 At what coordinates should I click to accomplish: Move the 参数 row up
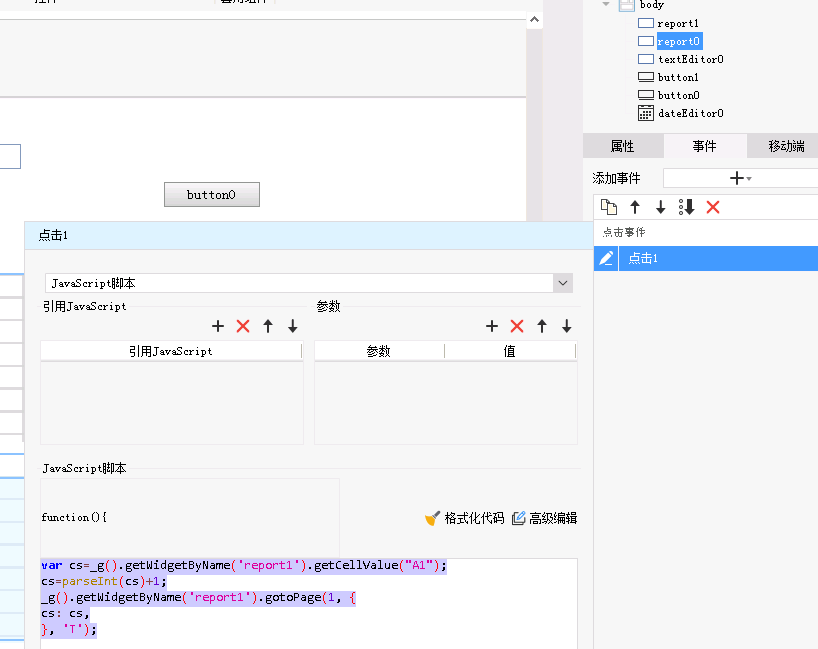(x=542, y=327)
